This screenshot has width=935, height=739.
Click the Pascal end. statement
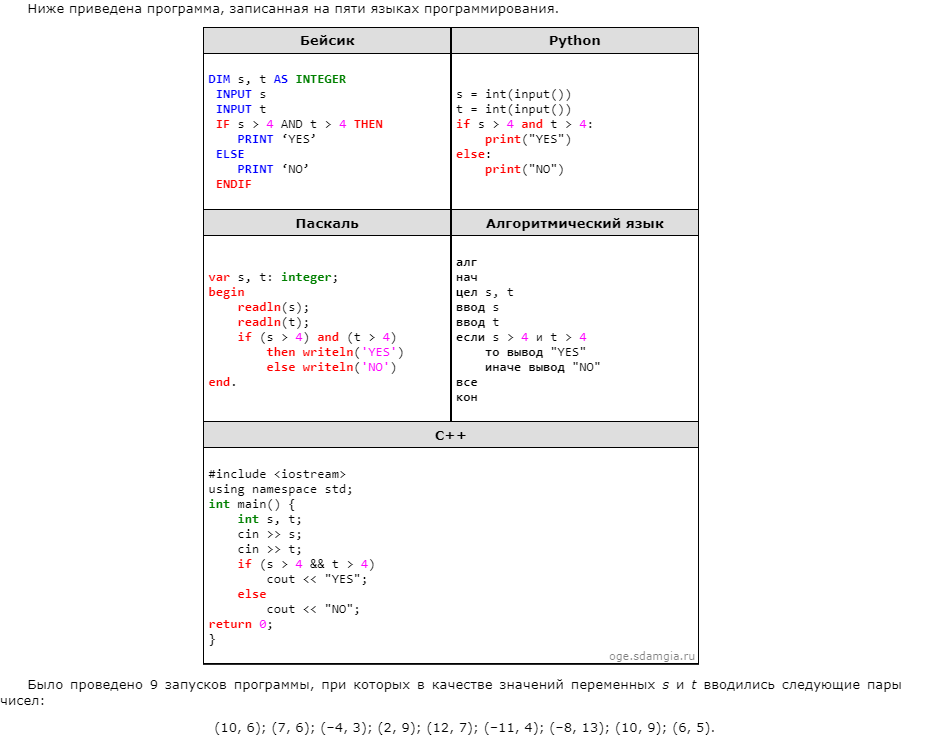pyautogui.click(x=222, y=382)
